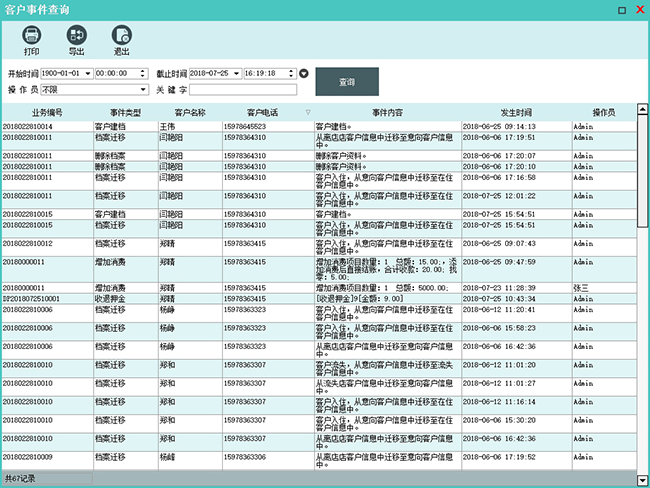
Task: Click event type 收退押金
Action: (x=110, y=299)
